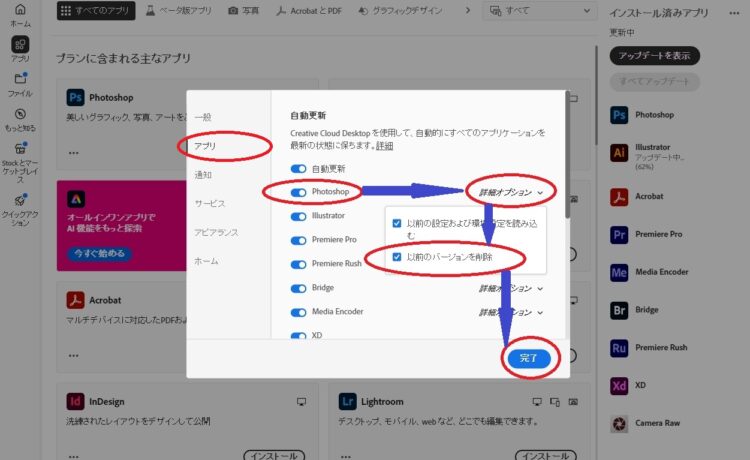
Task: Toggle auto-update for Illustrator
Action: (298, 217)
